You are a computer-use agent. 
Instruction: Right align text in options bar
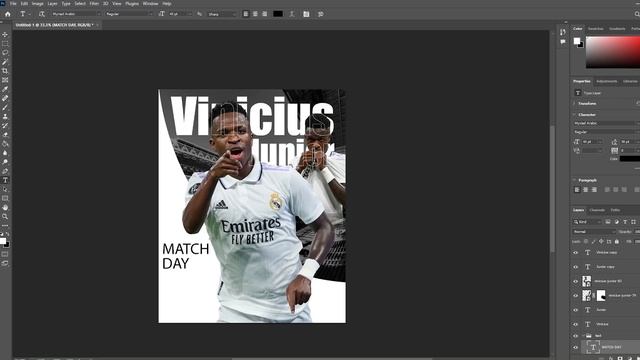click(x=264, y=14)
